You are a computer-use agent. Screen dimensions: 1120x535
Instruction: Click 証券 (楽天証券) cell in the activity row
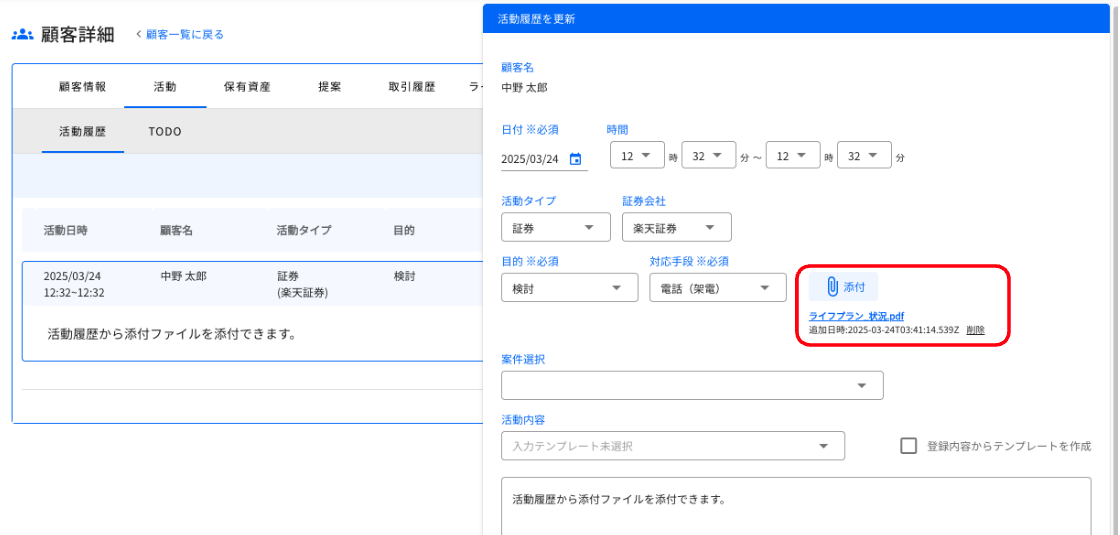click(302, 284)
